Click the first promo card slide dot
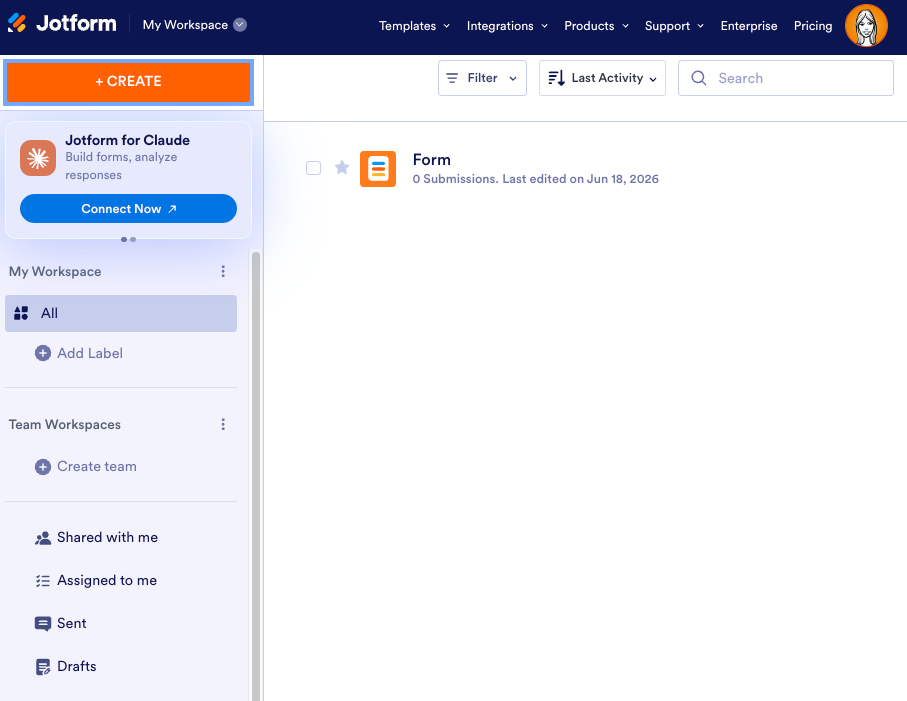907x701 pixels. click(x=124, y=239)
